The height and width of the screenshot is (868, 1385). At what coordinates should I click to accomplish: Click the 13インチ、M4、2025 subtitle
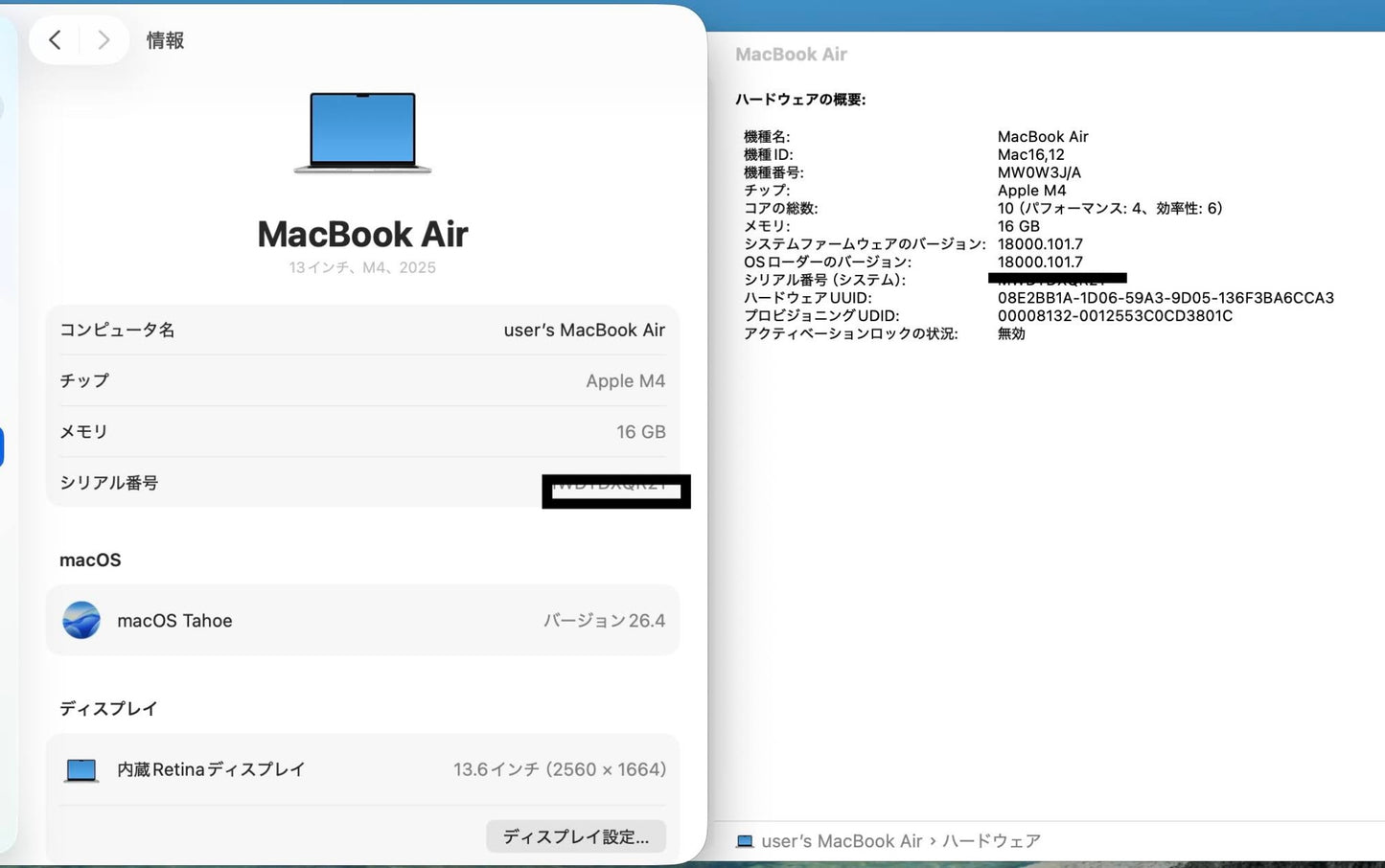point(362,267)
